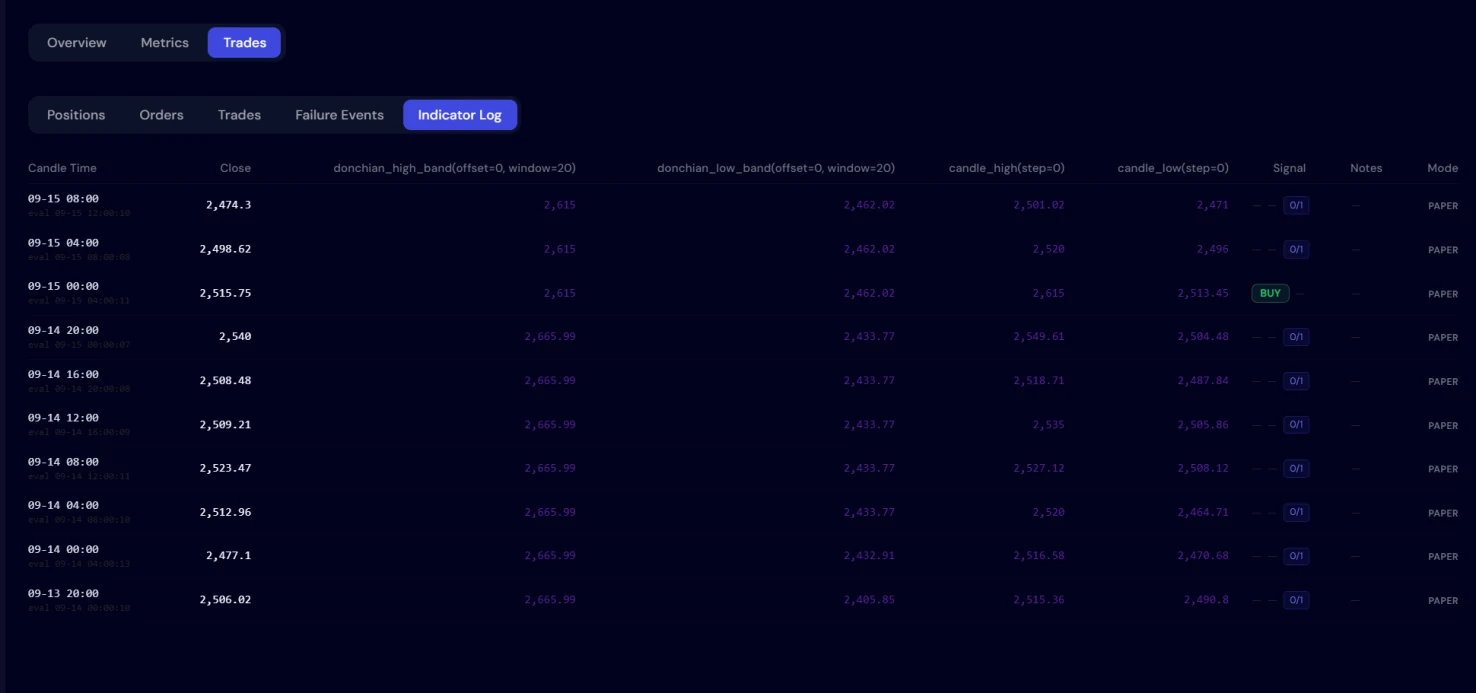Screen dimensions: 1476x693
Task: Switch to Failure Events sub-tab
Action: tap(340, 115)
